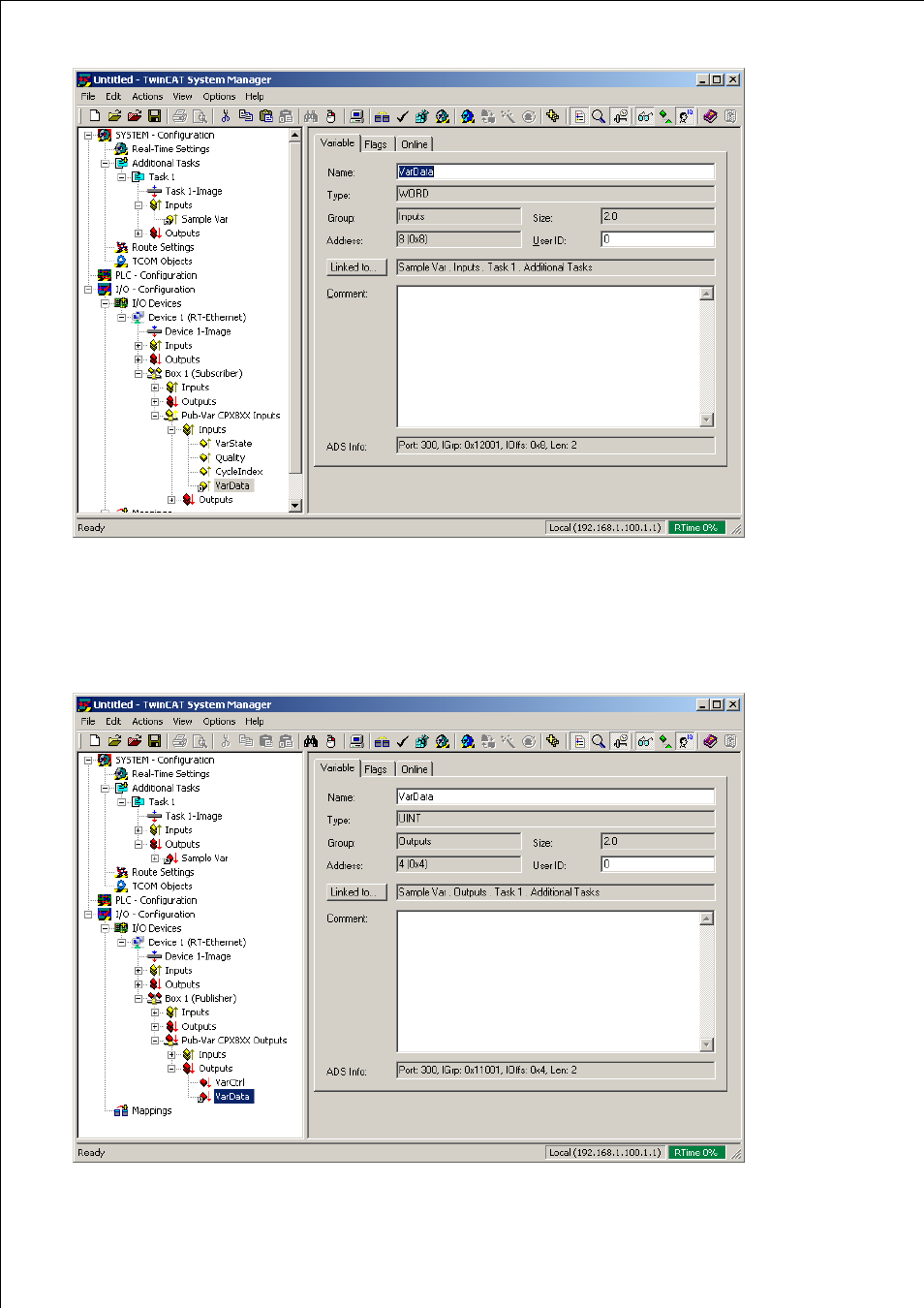Select VarCtrl variable in lower window tree
The width and height of the screenshot is (924, 1308).
(230, 1083)
